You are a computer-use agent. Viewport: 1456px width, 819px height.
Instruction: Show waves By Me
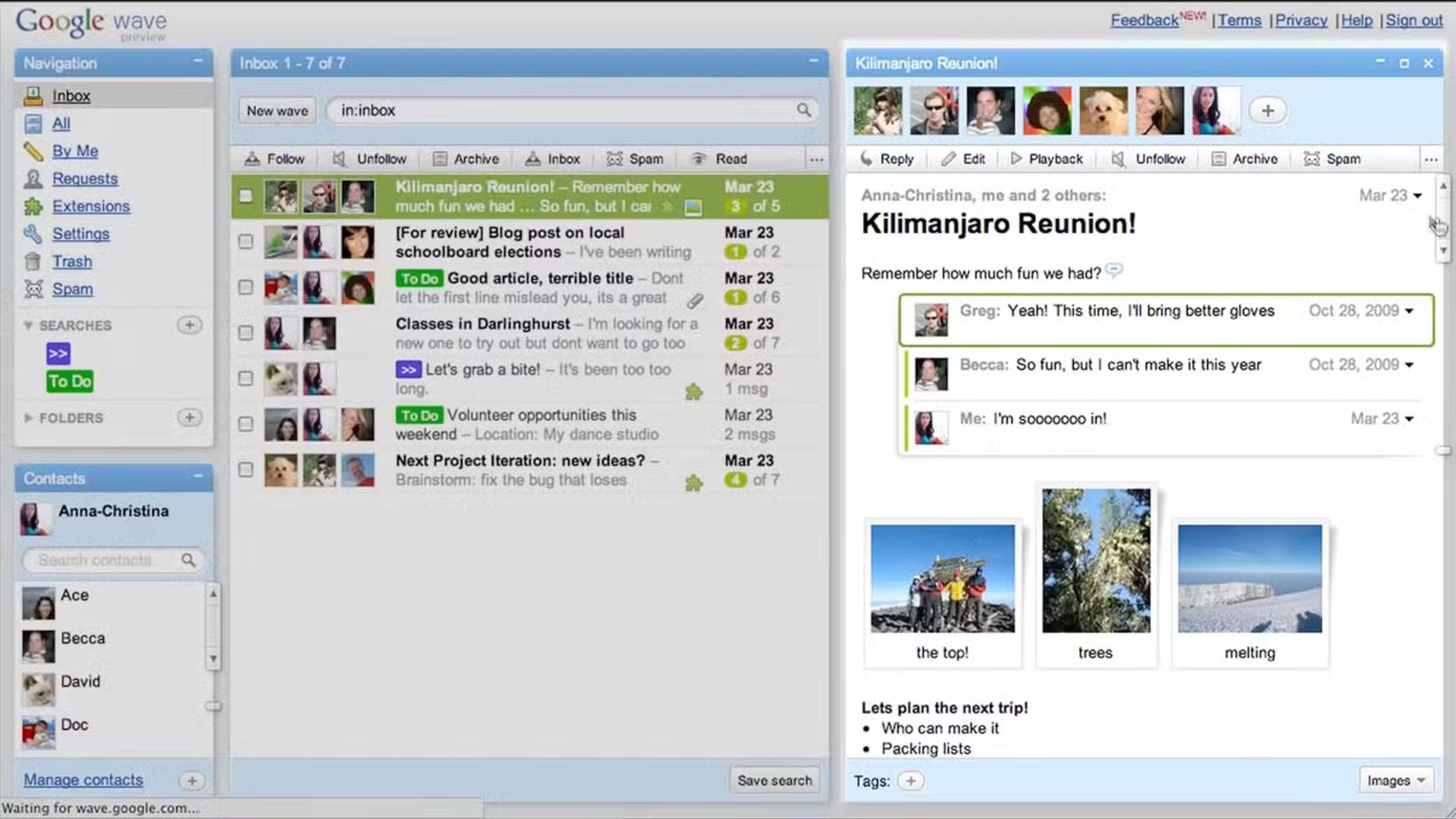[x=74, y=151]
